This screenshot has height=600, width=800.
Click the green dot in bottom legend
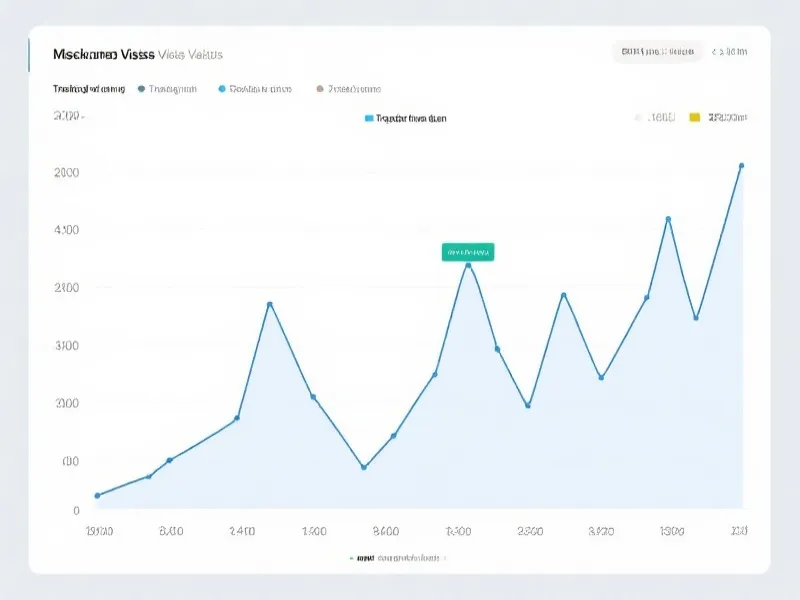pyautogui.click(x=351, y=558)
